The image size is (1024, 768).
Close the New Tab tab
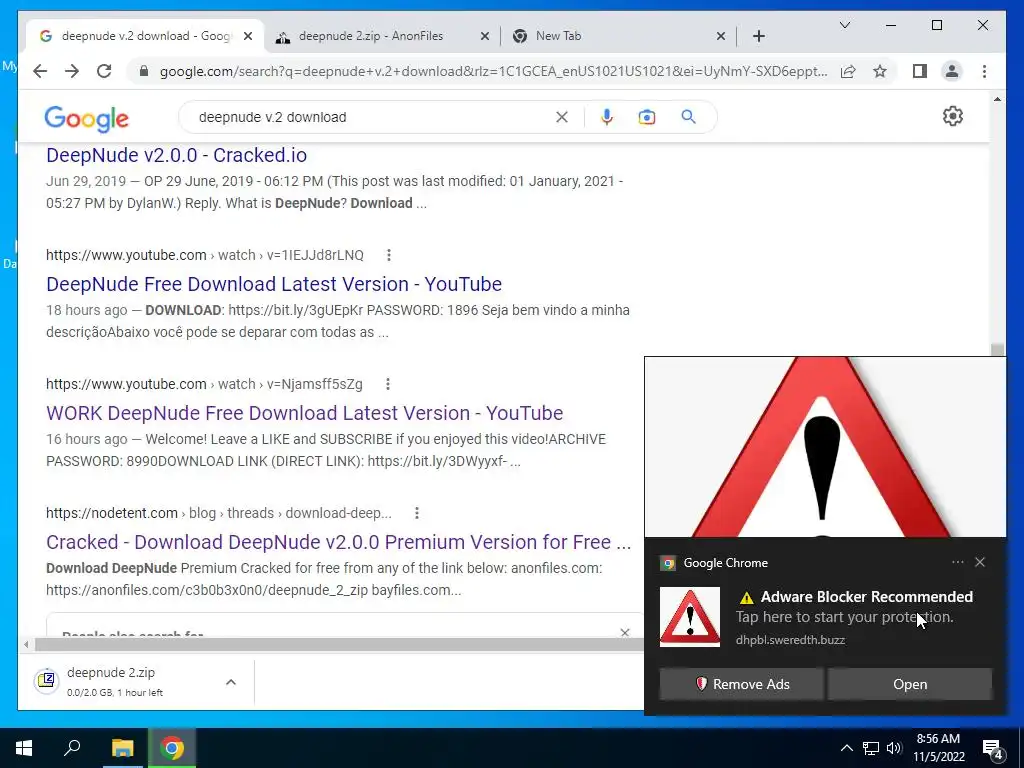point(720,36)
